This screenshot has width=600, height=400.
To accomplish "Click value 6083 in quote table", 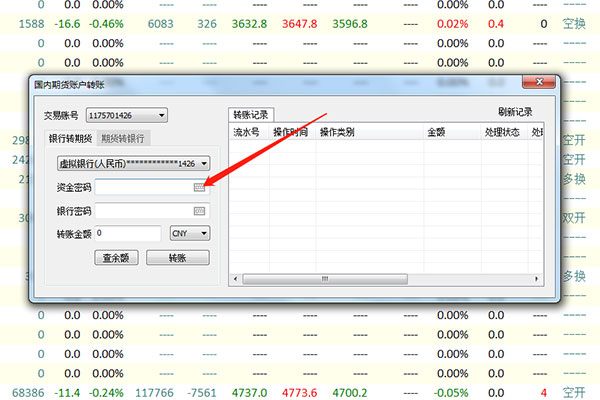I will coord(161,24).
